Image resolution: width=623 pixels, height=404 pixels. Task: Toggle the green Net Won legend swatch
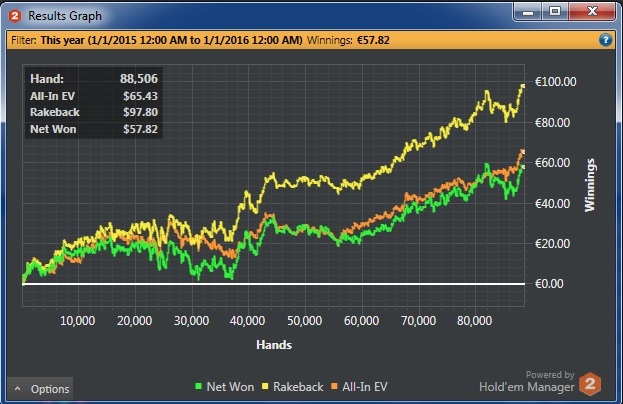199,386
